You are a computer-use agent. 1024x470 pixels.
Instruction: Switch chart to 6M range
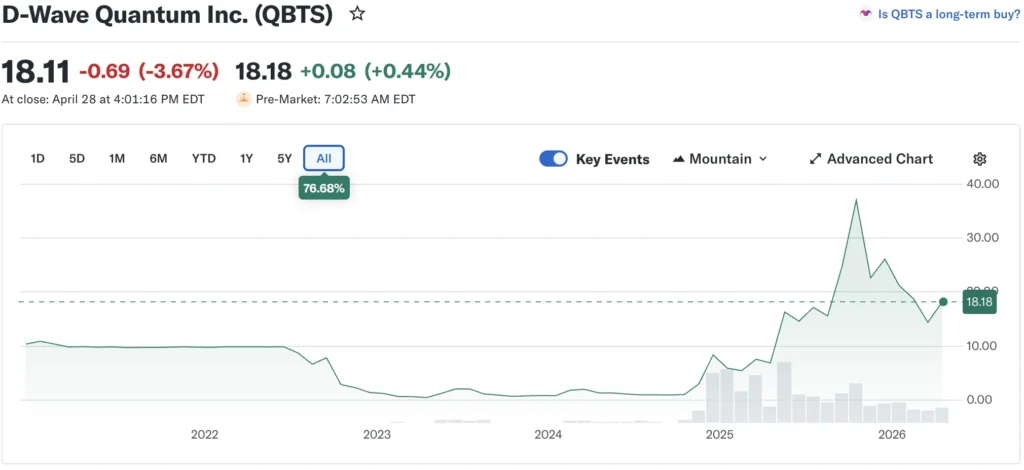tap(158, 159)
